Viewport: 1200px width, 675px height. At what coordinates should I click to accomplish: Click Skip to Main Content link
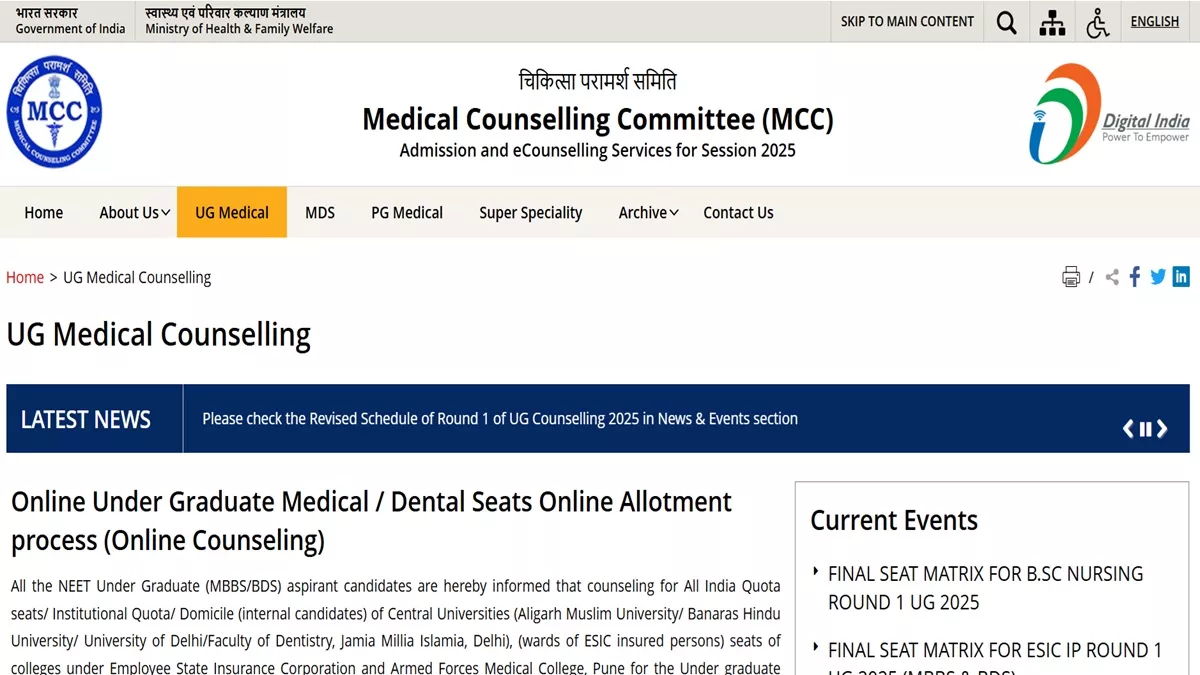coord(907,21)
